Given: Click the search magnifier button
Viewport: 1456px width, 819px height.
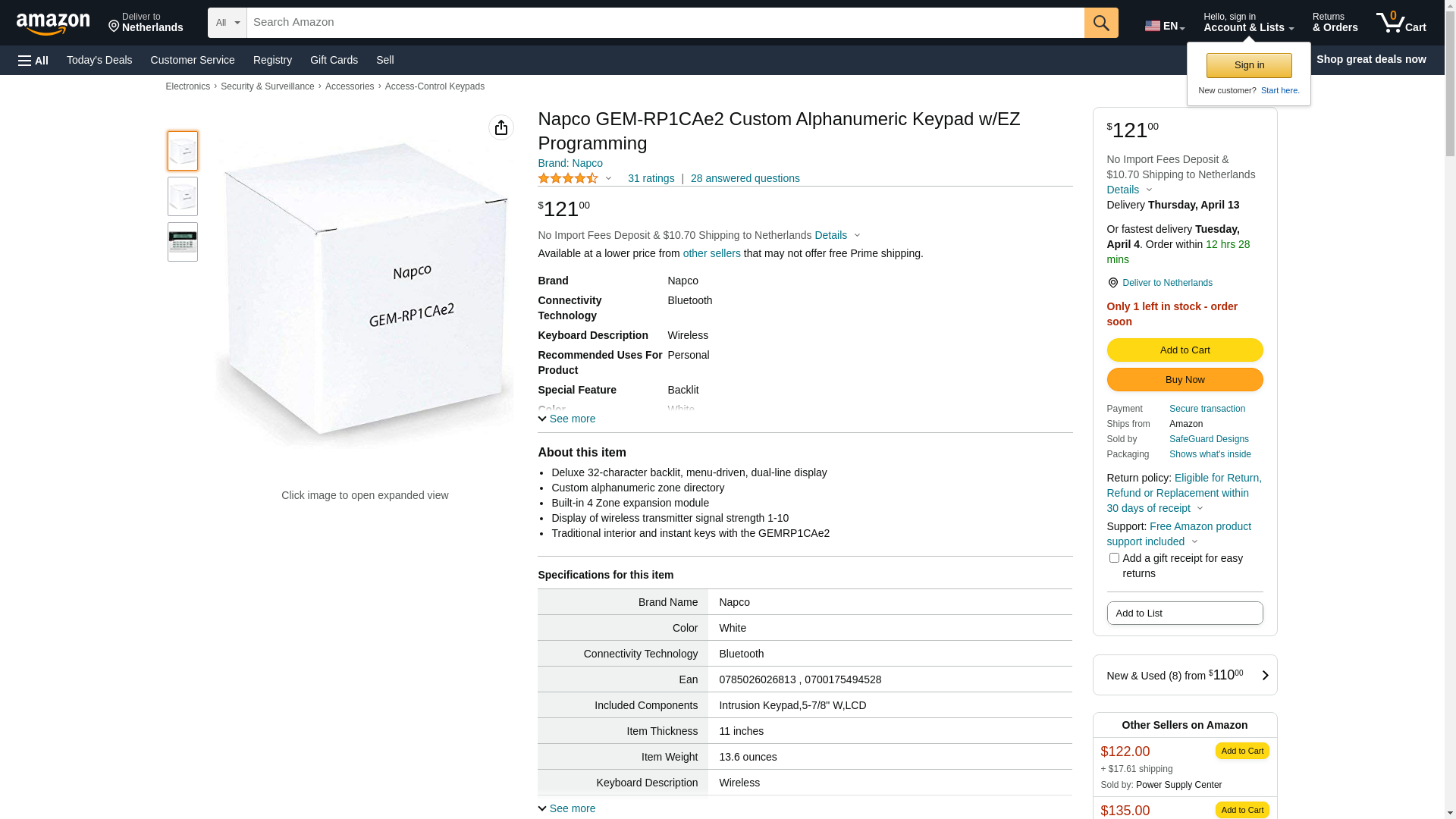Looking at the screenshot, I should point(1101,23).
